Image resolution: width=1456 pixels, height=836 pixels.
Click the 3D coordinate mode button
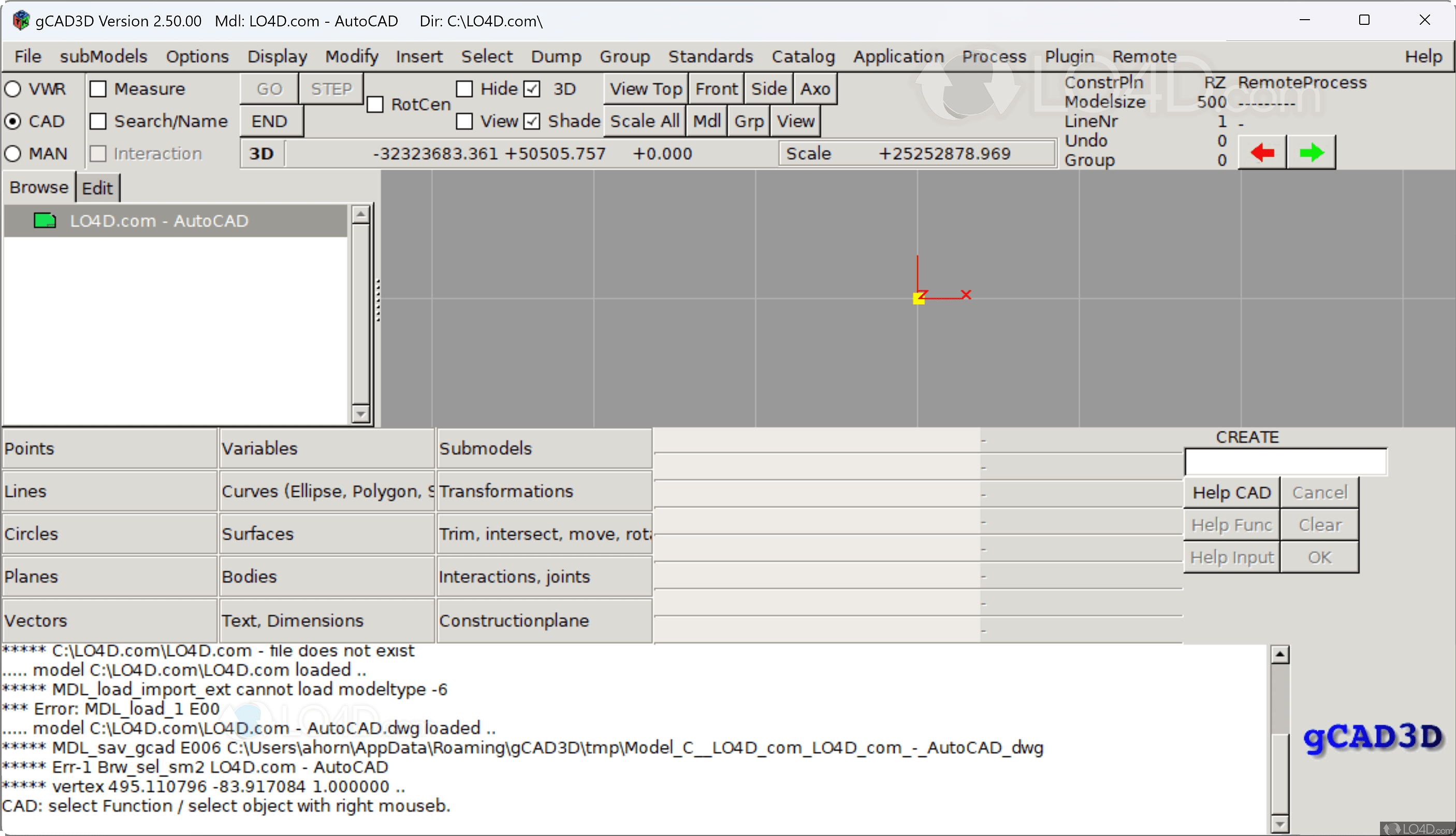(x=261, y=153)
